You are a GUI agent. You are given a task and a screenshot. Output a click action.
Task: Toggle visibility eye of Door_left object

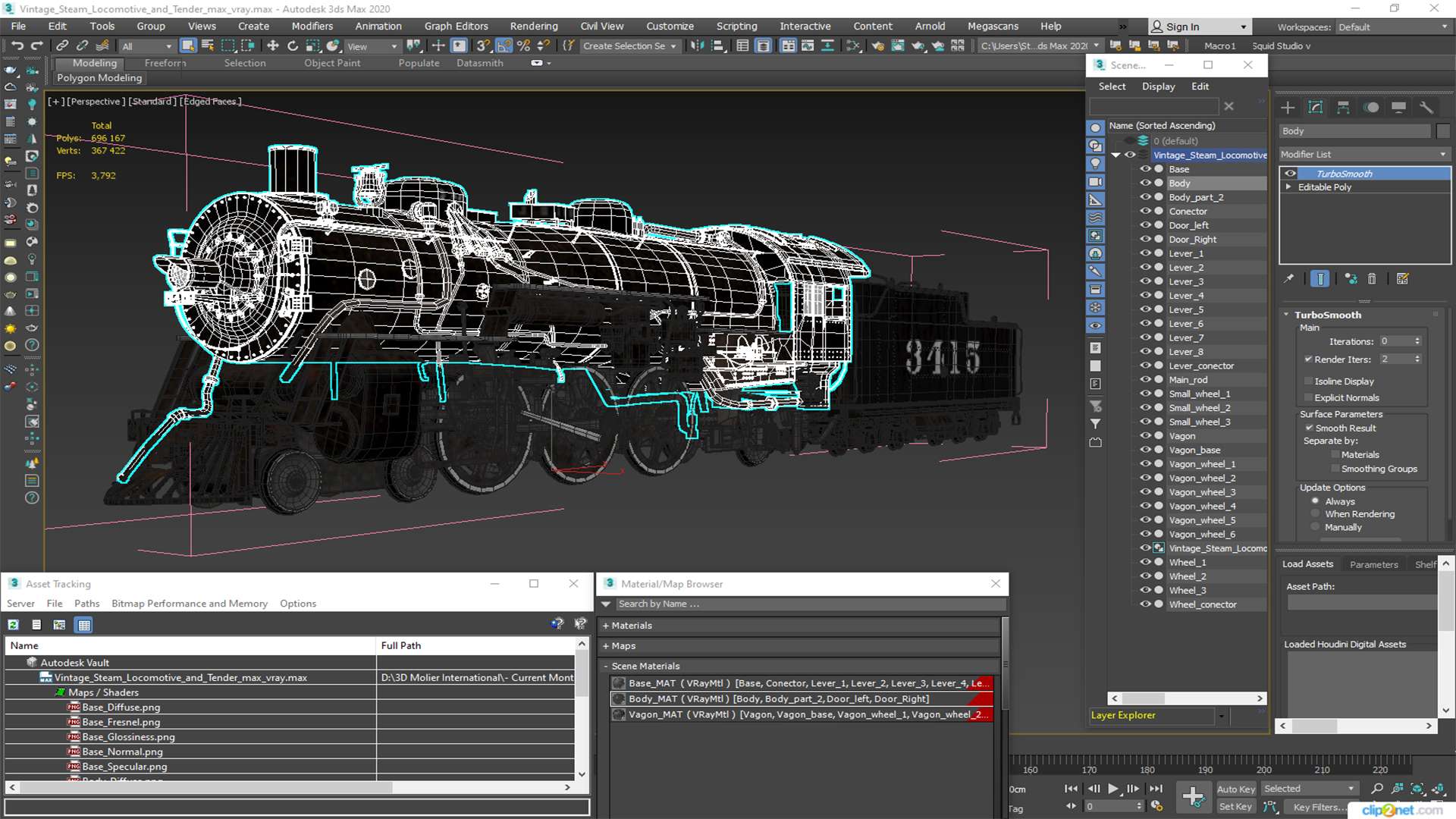[x=1145, y=225]
